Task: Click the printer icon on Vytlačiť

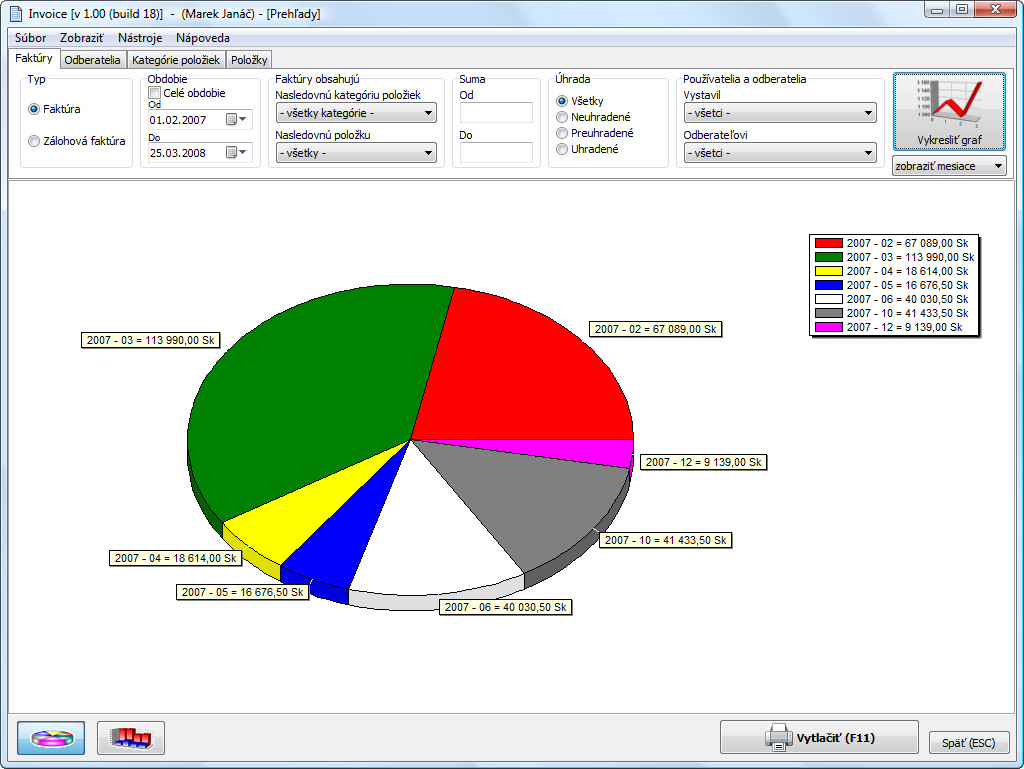Action: tap(778, 738)
